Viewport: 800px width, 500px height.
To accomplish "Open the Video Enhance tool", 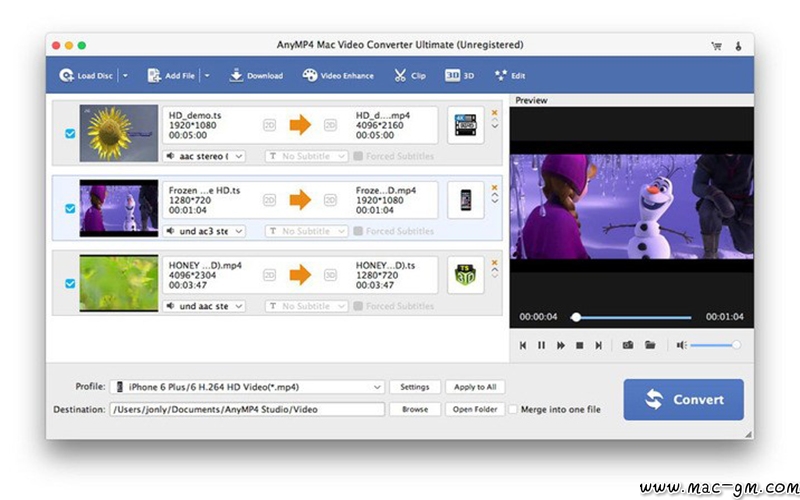I will click(x=338, y=76).
